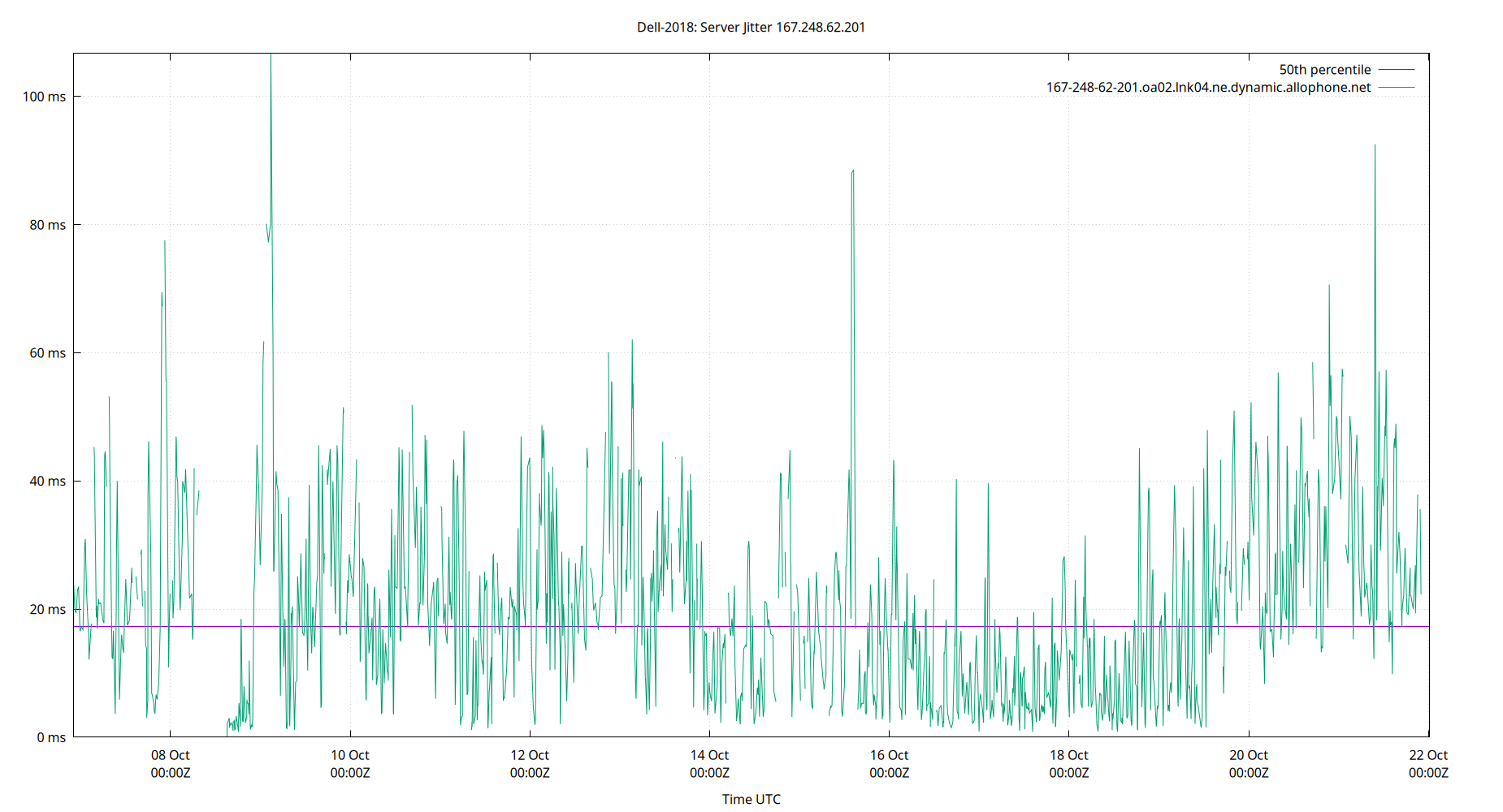Click the line sample beside "50th percentile"
The width and height of the screenshot is (1503, 812).
[1397, 70]
